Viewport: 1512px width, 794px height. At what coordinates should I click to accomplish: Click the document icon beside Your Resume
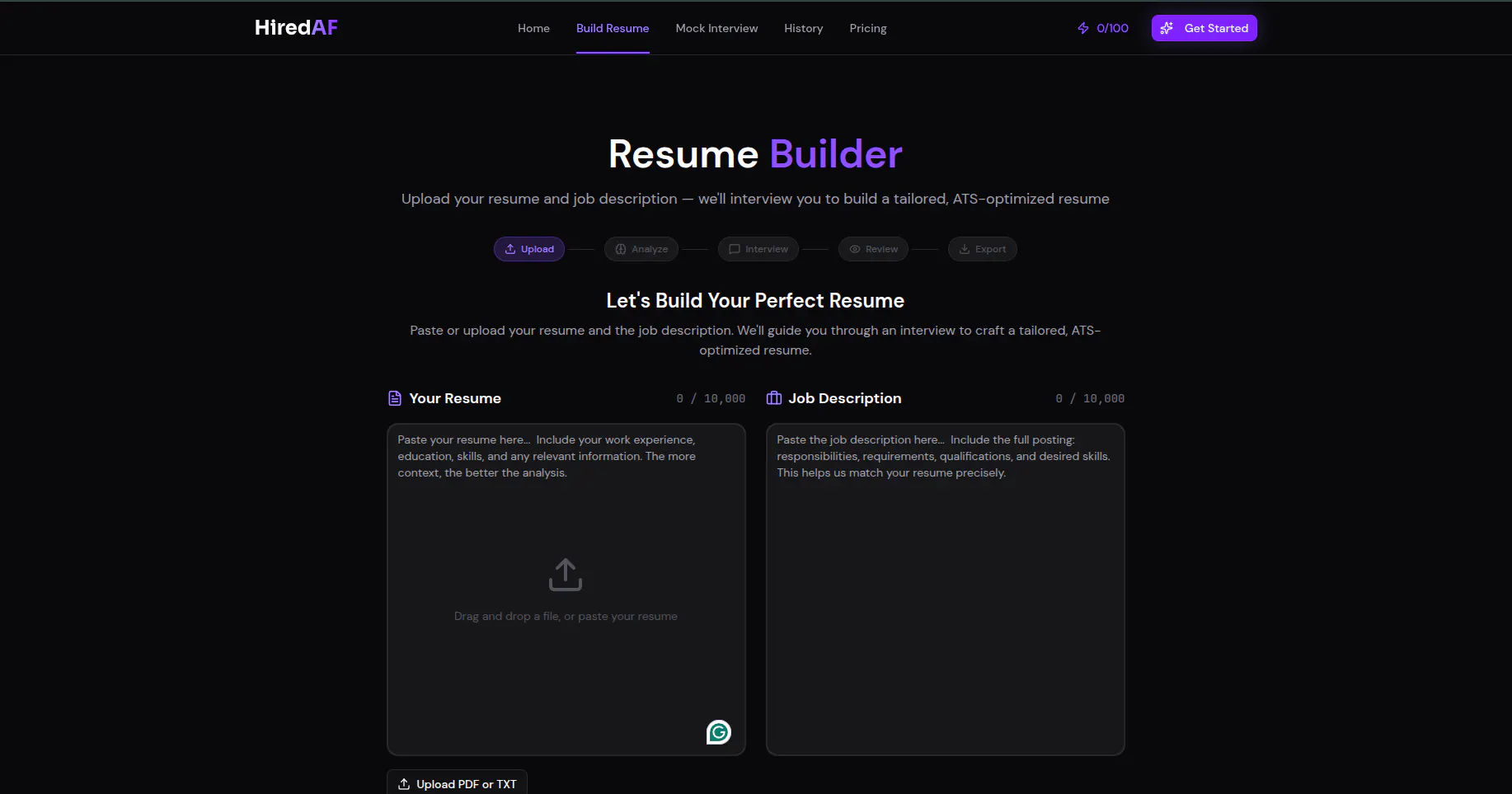point(395,398)
